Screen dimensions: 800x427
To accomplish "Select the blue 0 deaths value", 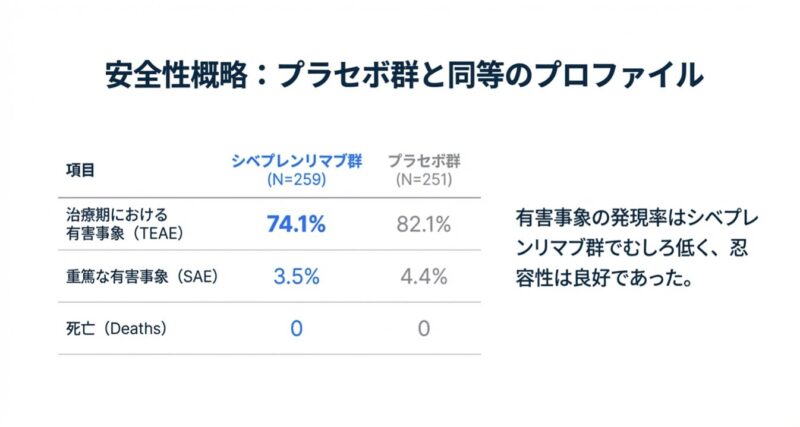I will click(296, 328).
